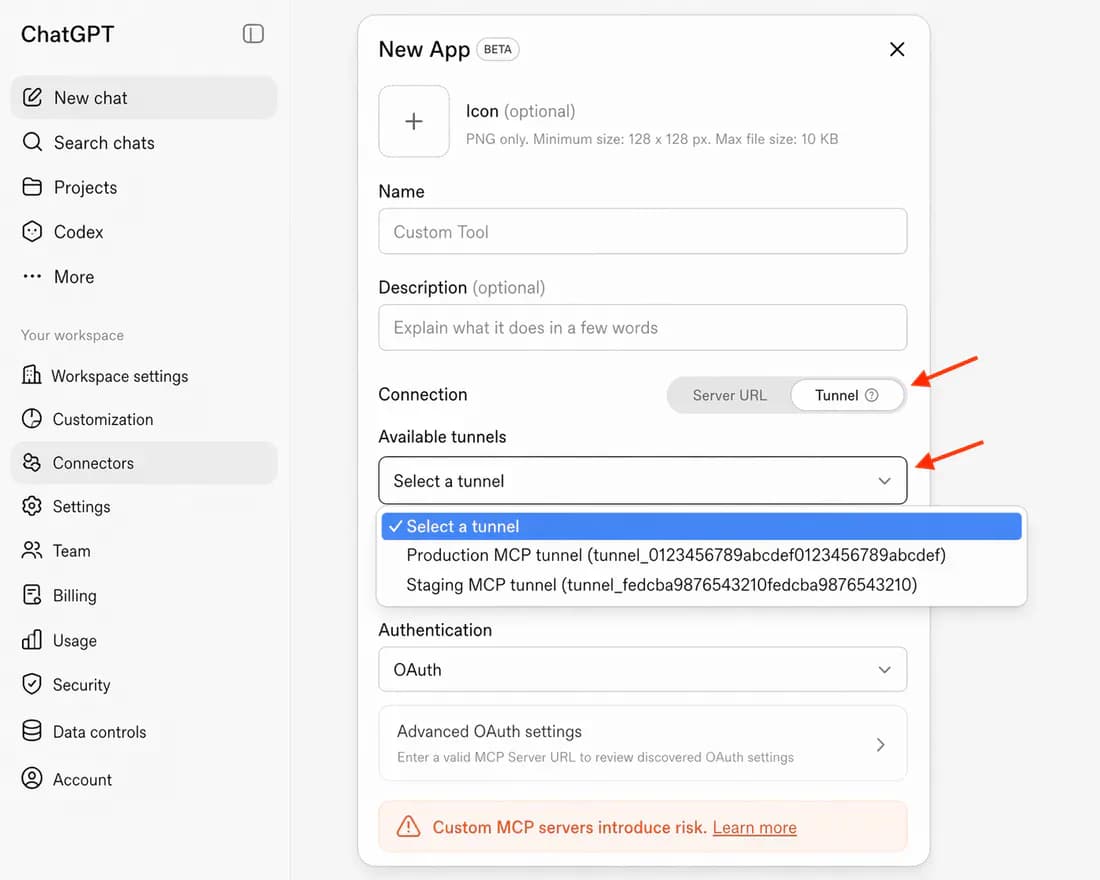Click the Projects folder icon

tap(32, 187)
